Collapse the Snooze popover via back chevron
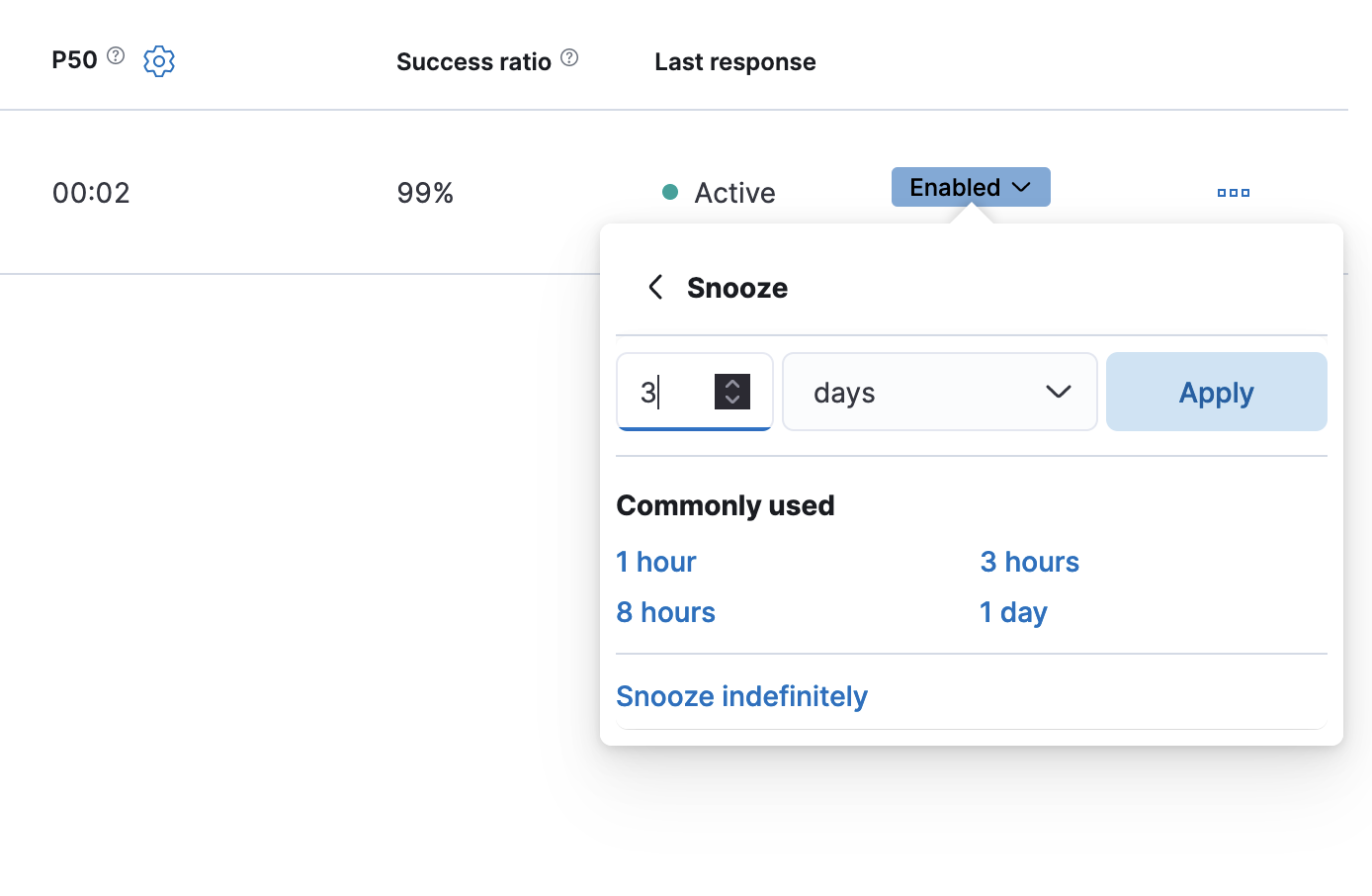This screenshot has width=1372, height=896. (x=654, y=287)
